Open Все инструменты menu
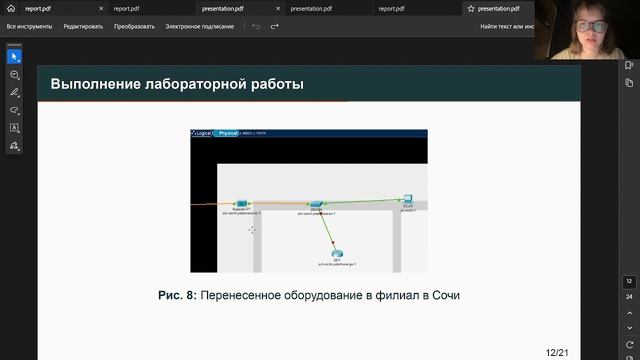Image resolution: width=640 pixels, height=360 pixels. (x=29, y=27)
